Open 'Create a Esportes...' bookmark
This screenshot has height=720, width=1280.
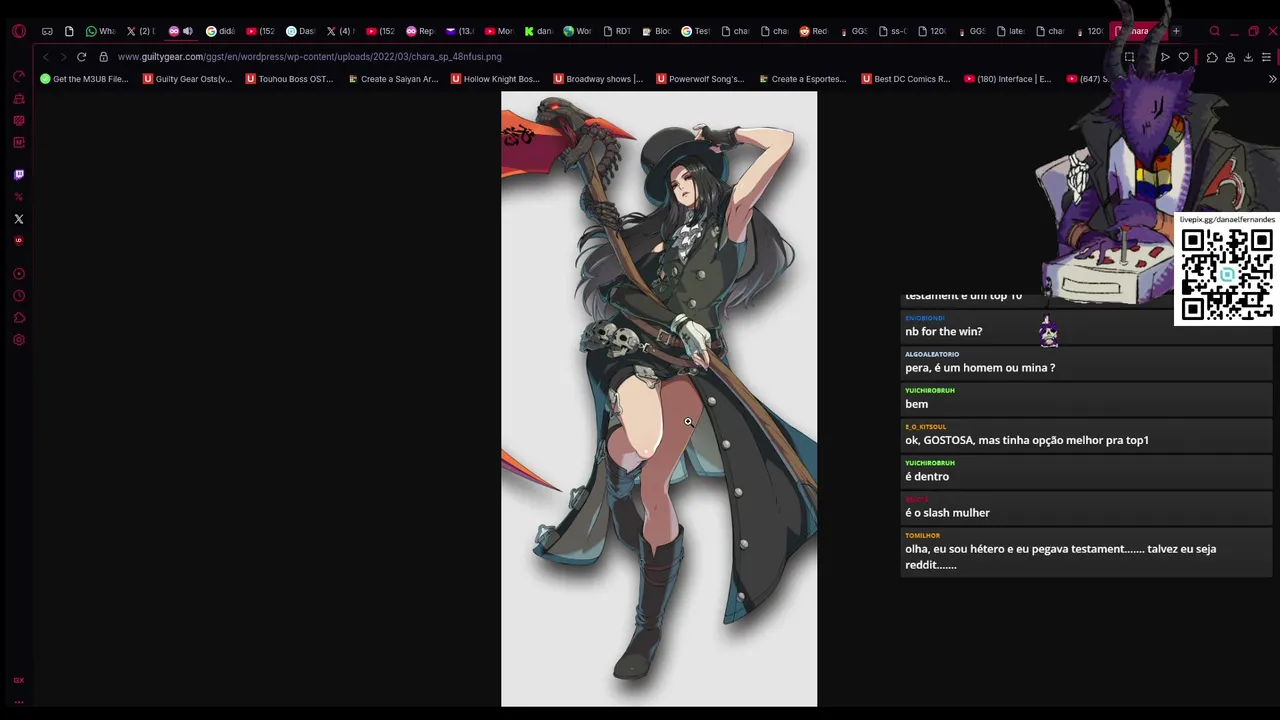click(803, 79)
